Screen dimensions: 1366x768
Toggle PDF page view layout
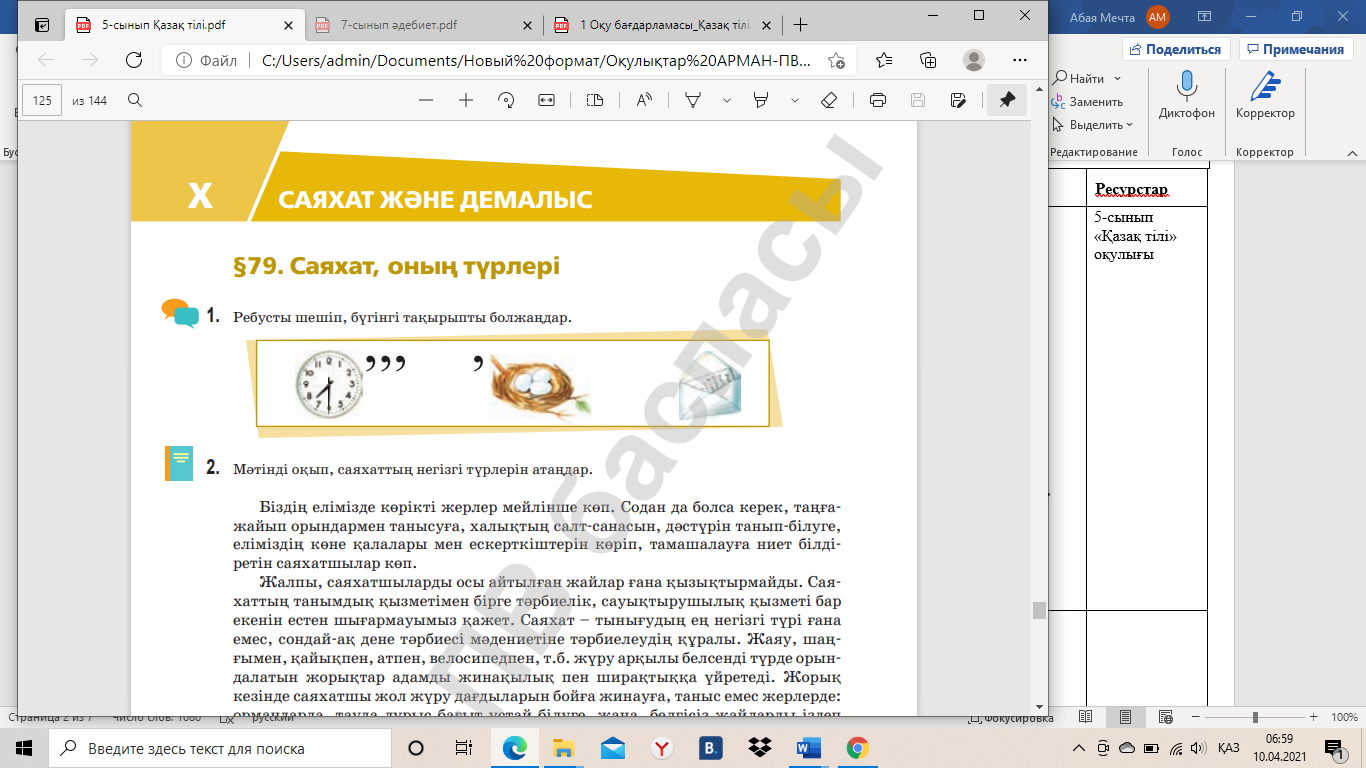click(595, 100)
